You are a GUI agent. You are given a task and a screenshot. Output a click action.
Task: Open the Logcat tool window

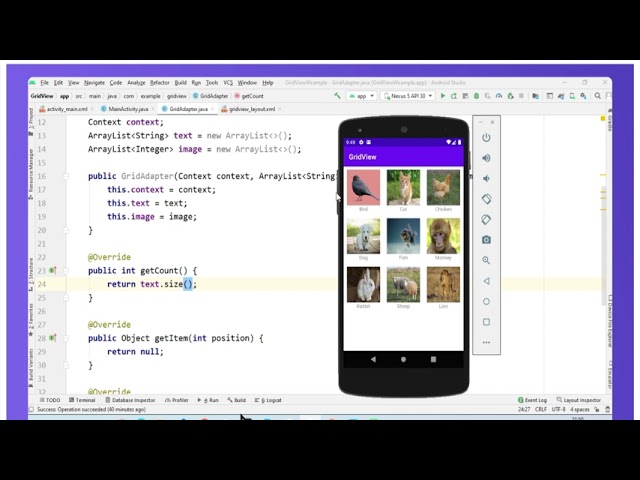(x=268, y=400)
